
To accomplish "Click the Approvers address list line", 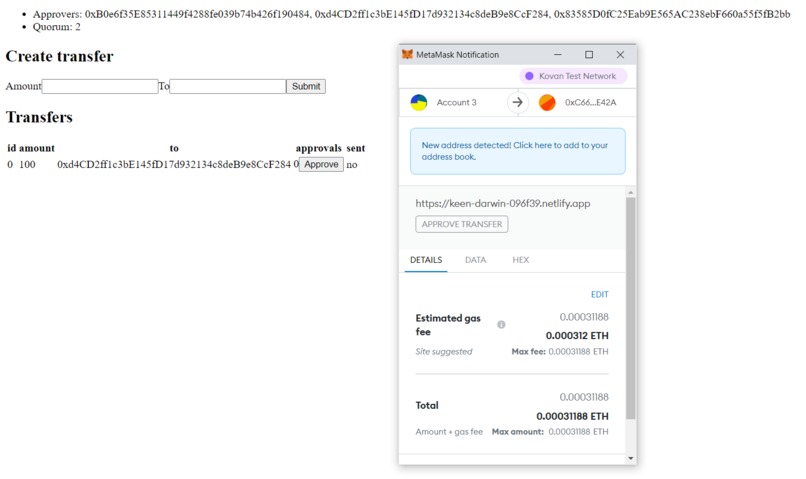I will point(411,14).
